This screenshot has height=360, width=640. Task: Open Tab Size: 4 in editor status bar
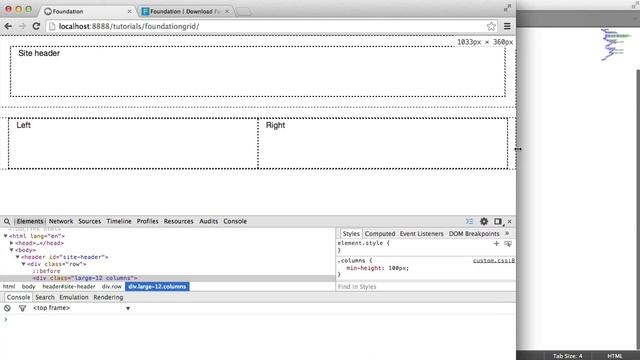click(x=567, y=356)
